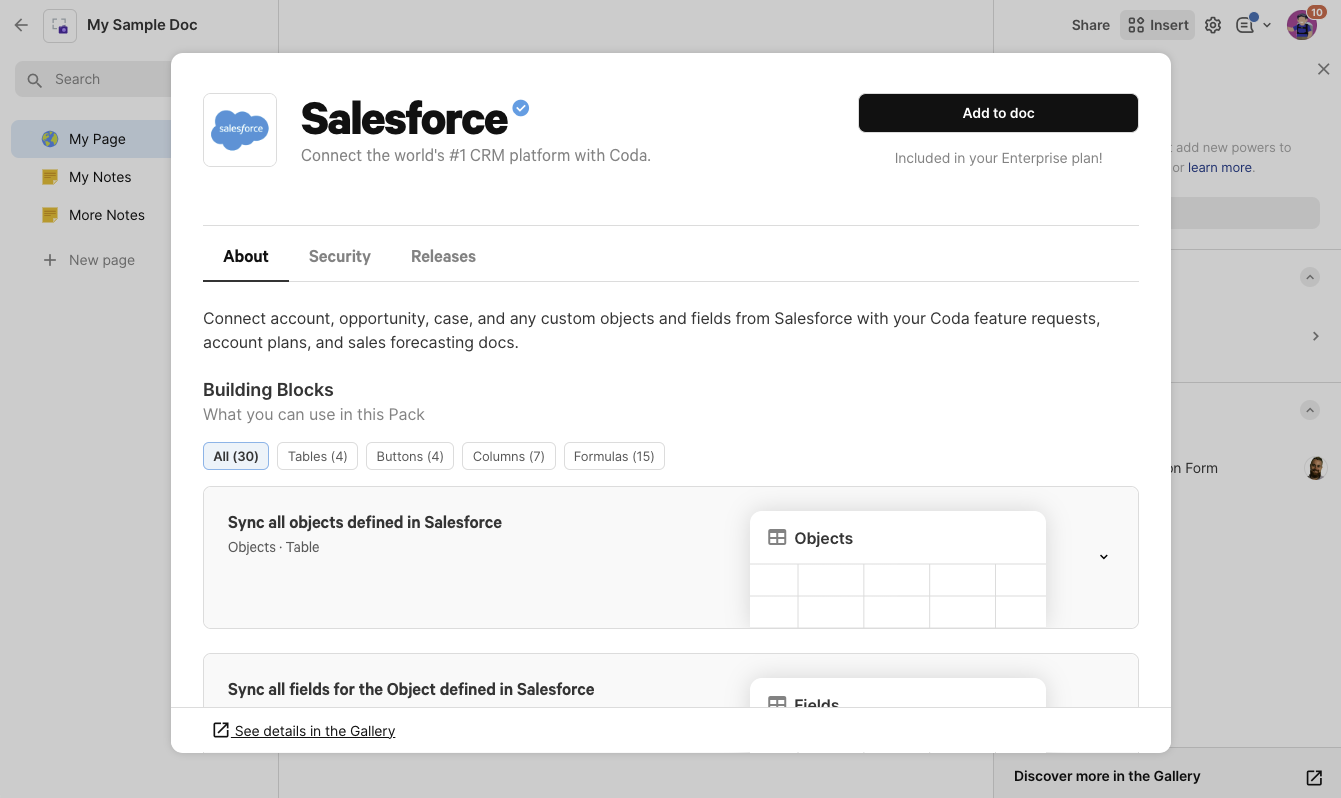Open the comments icon in top bar
This screenshot has width=1341, height=798.
(1245, 25)
